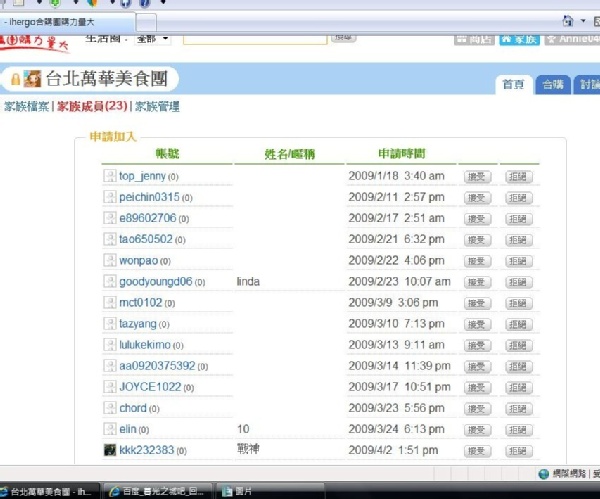Click the network globe icon in status bar
Image resolution: width=600 pixels, height=499 pixels.
click(543, 474)
